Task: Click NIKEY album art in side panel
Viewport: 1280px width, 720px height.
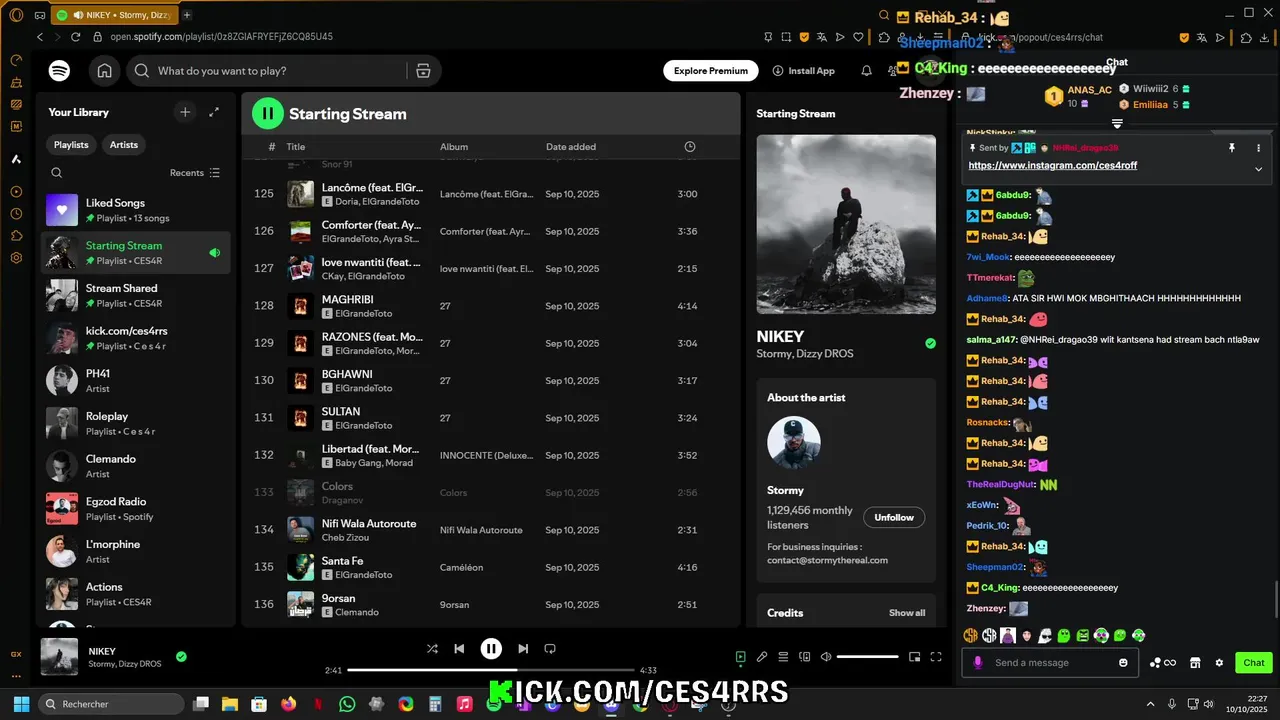Action: 846,224
